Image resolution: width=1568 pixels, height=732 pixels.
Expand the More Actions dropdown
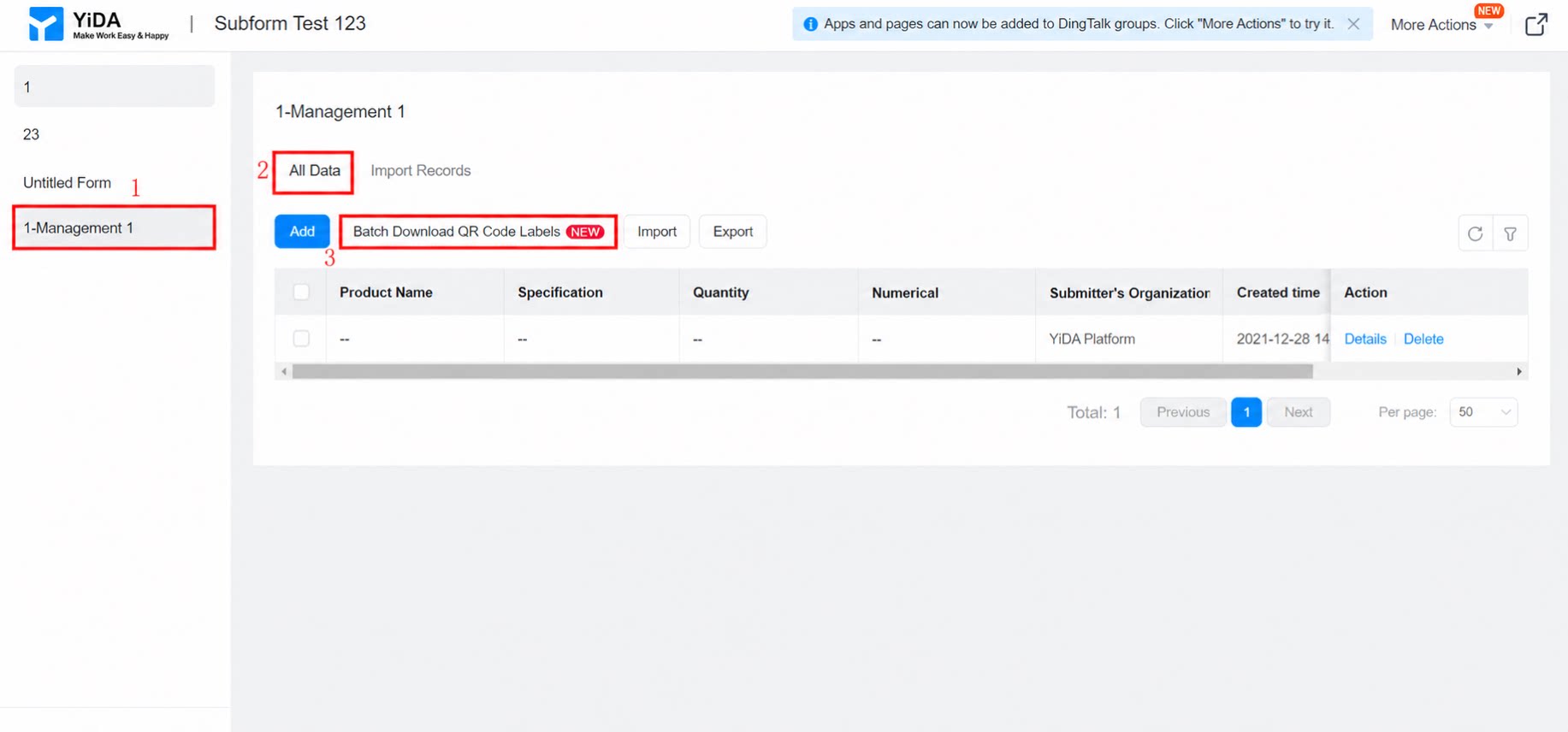[x=1441, y=25]
